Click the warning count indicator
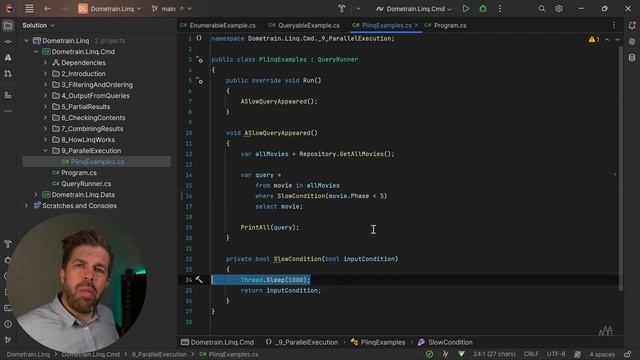 tap(594, 40)
